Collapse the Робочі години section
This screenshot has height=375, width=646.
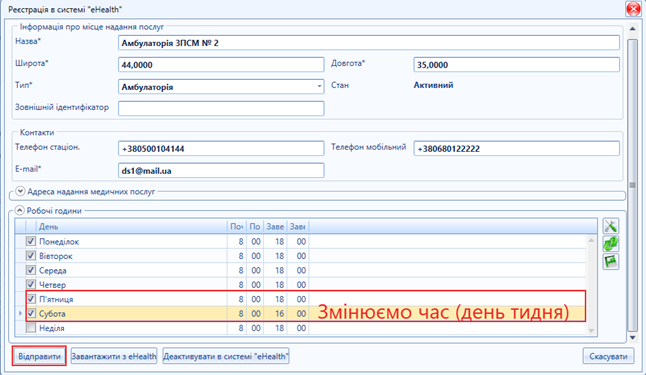click(x=19, y=210)
